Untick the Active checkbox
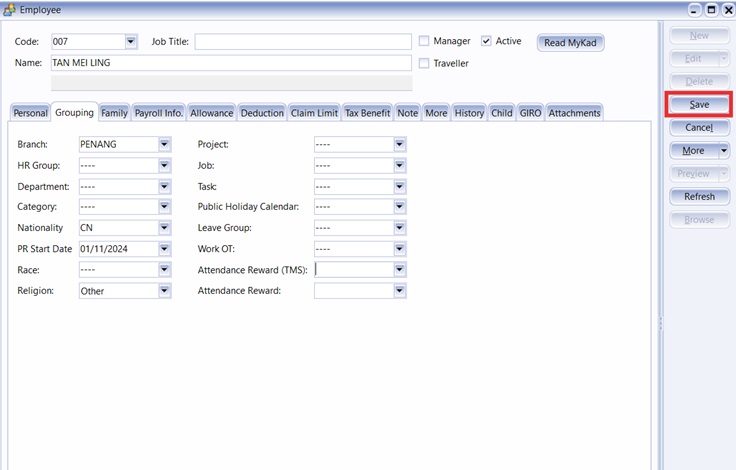 click(486, 41)
